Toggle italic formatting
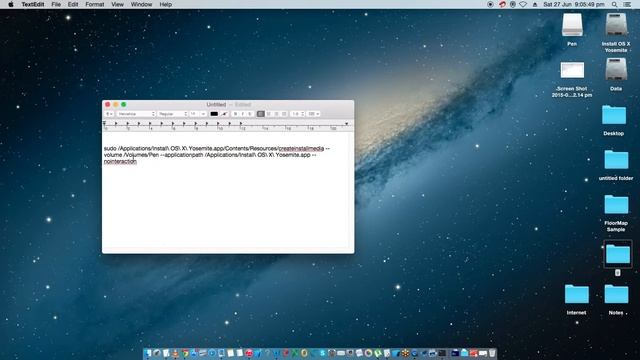Image resolution: width=640 pixels, height=360 pixels. tap(243, 114)
